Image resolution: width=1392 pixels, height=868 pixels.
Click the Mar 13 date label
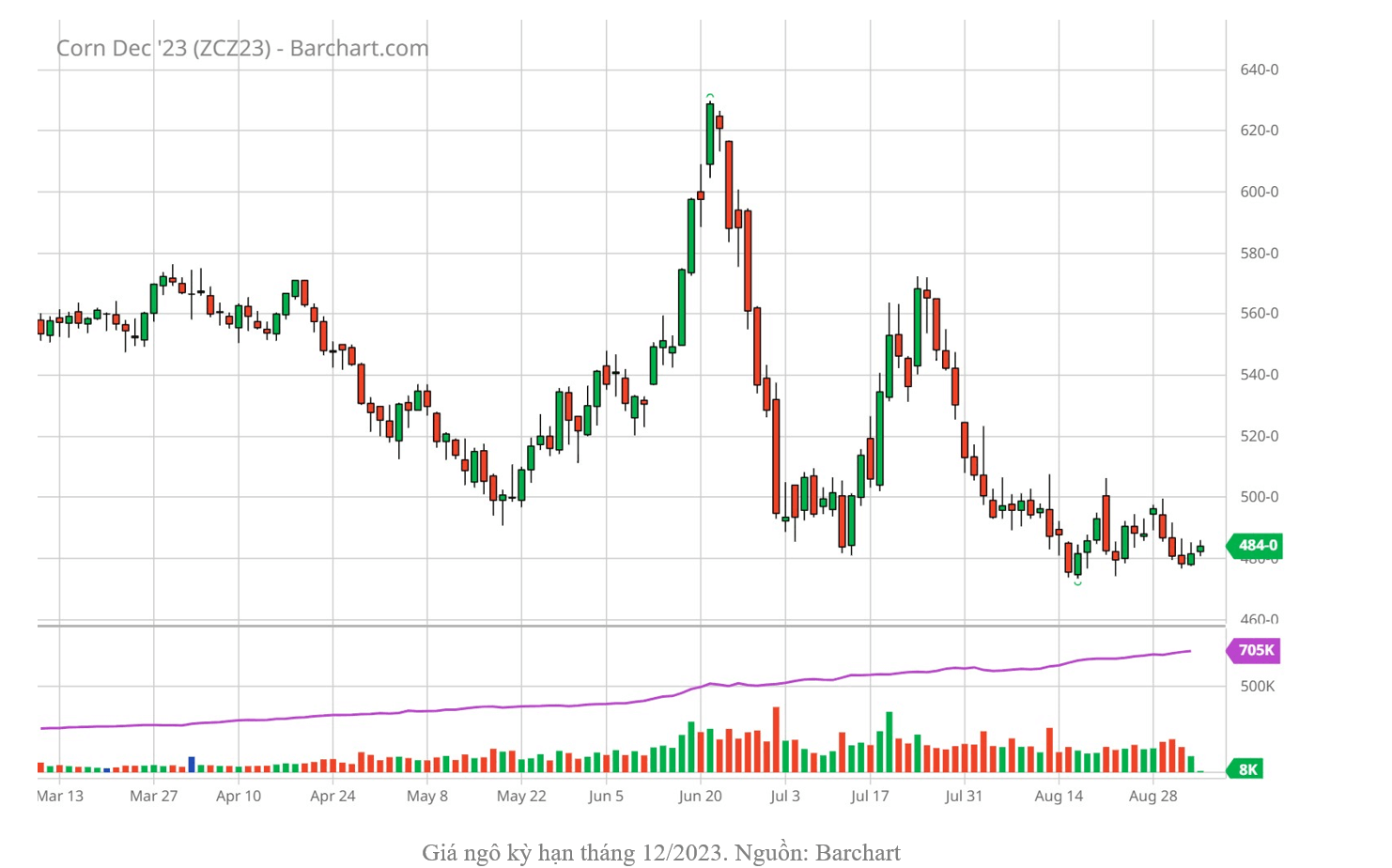click(x=60, y=796)
